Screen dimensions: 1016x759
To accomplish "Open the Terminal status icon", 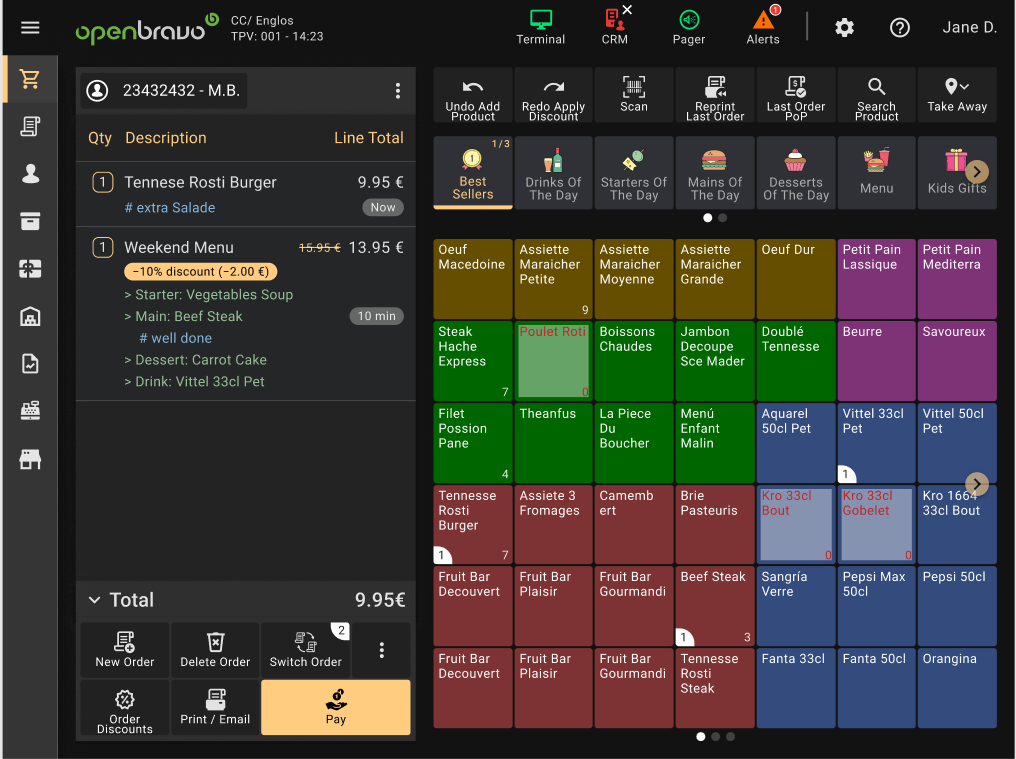I will pyautogui.click(x=541, y=27).
